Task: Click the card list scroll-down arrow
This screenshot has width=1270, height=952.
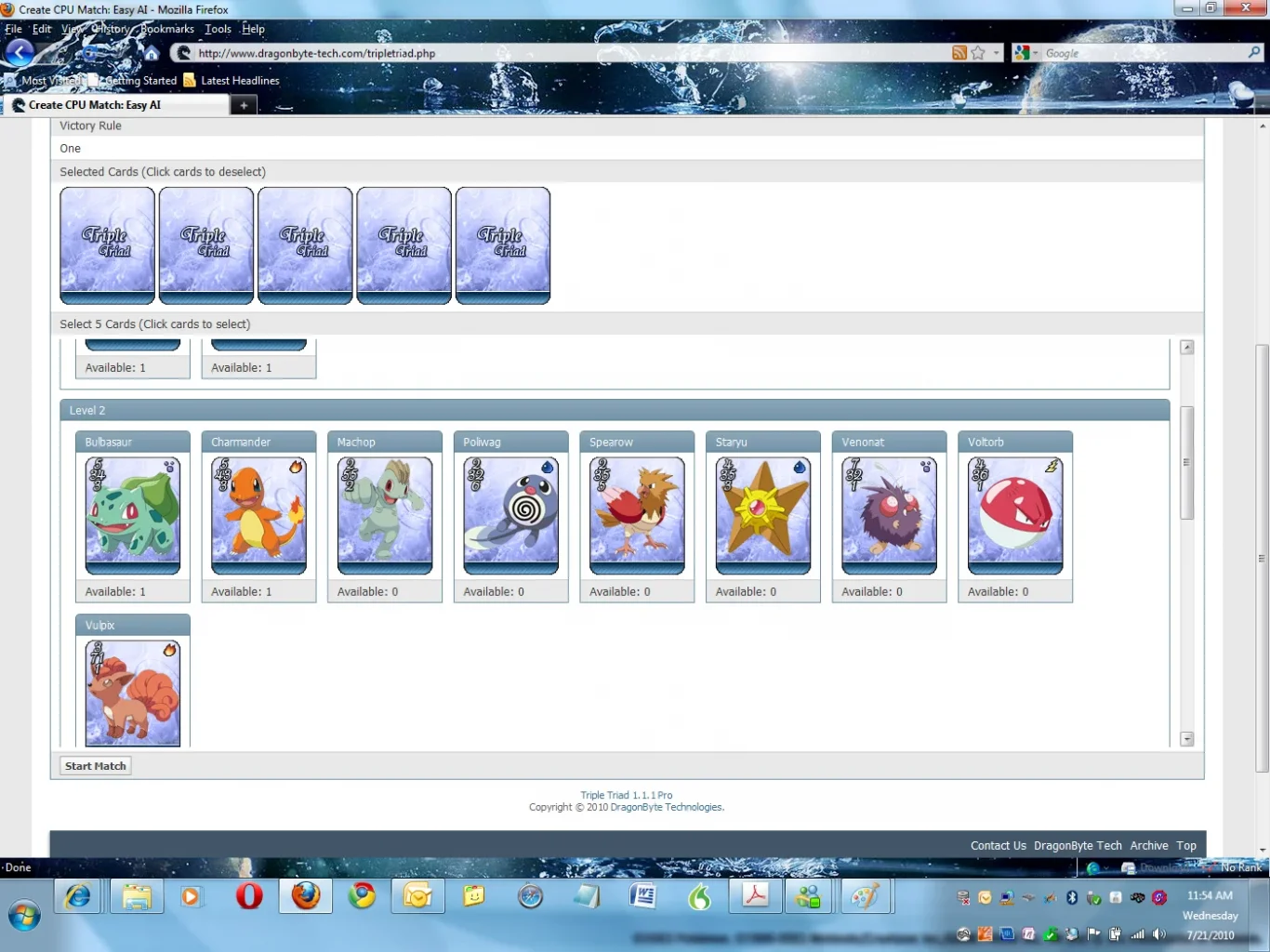Action: (1186, 739)
